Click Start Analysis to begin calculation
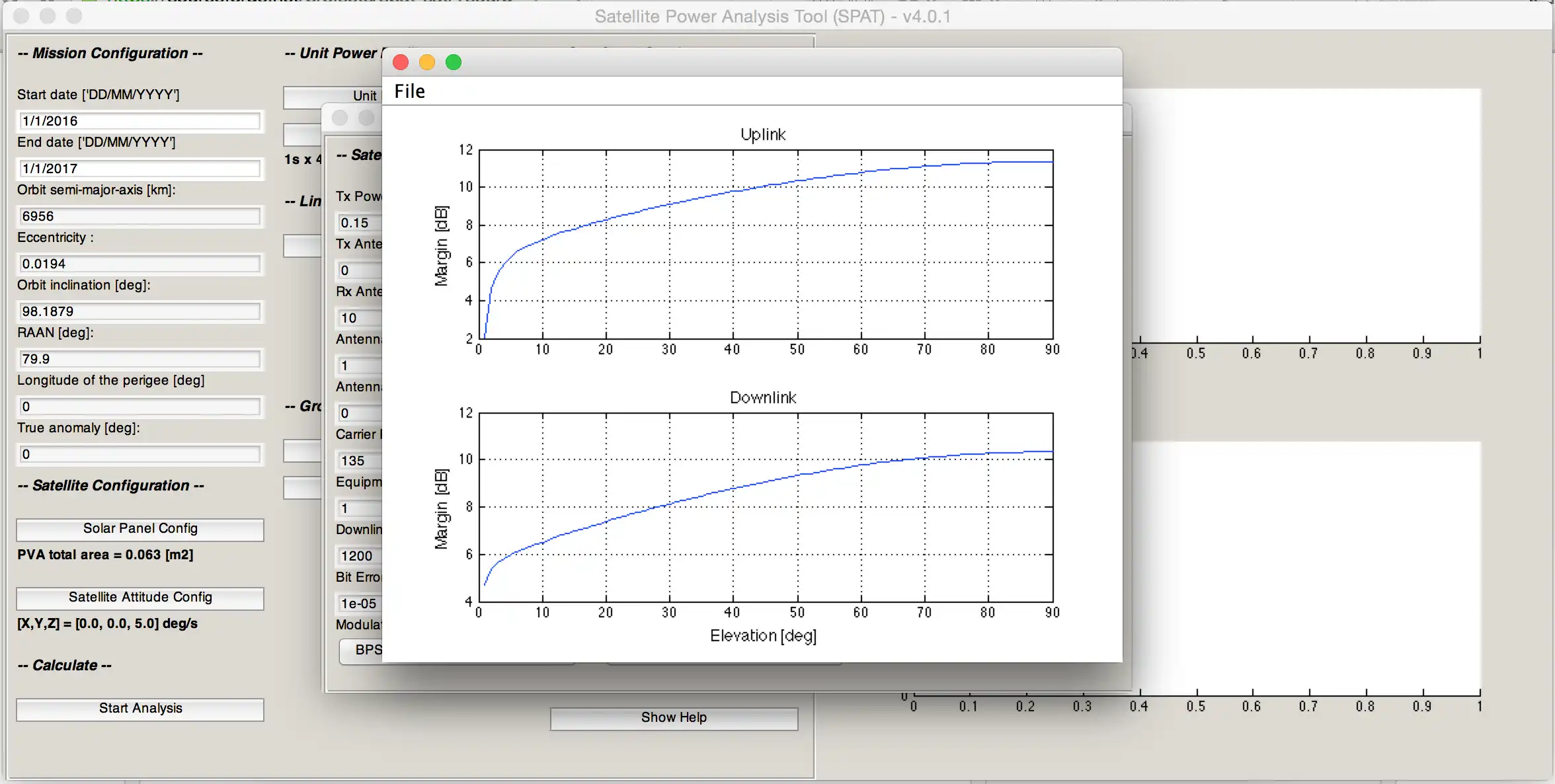Viewport: 1555px width, 784px height. (140, 707)
